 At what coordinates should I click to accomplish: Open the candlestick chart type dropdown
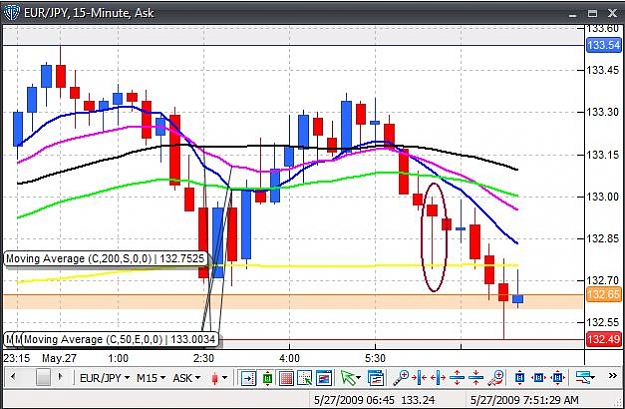219,378
